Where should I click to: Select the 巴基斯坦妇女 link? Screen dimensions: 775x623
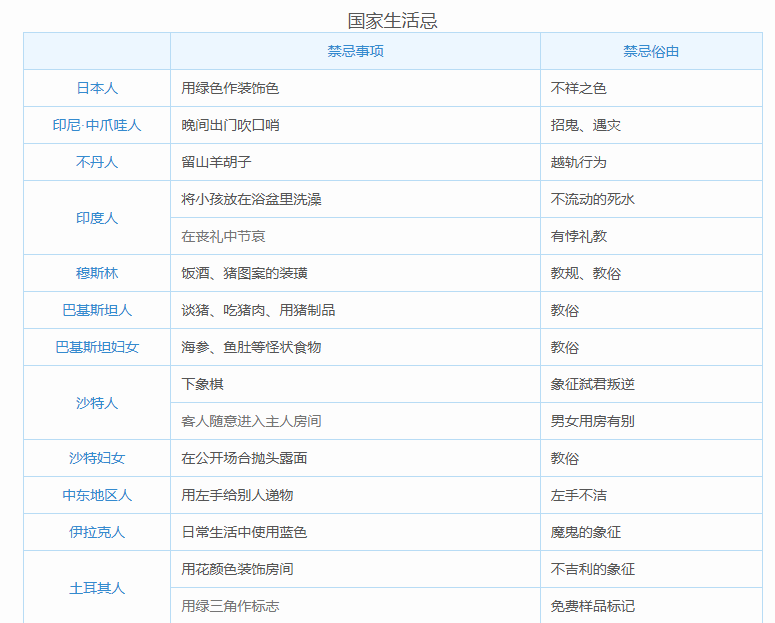click(97, 347)
